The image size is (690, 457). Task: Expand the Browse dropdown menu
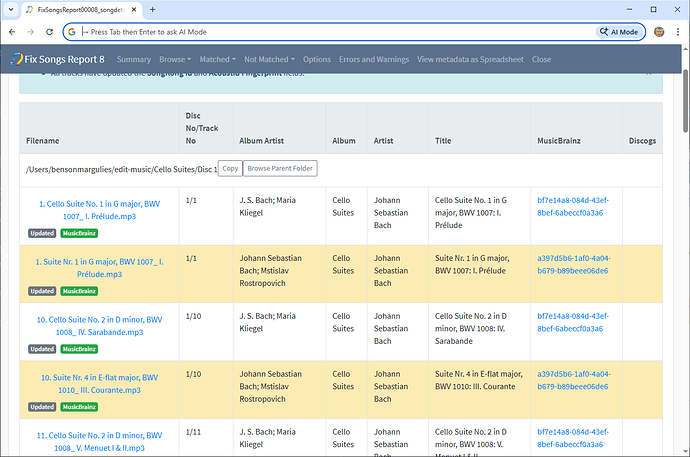click(x=176, y=59)
